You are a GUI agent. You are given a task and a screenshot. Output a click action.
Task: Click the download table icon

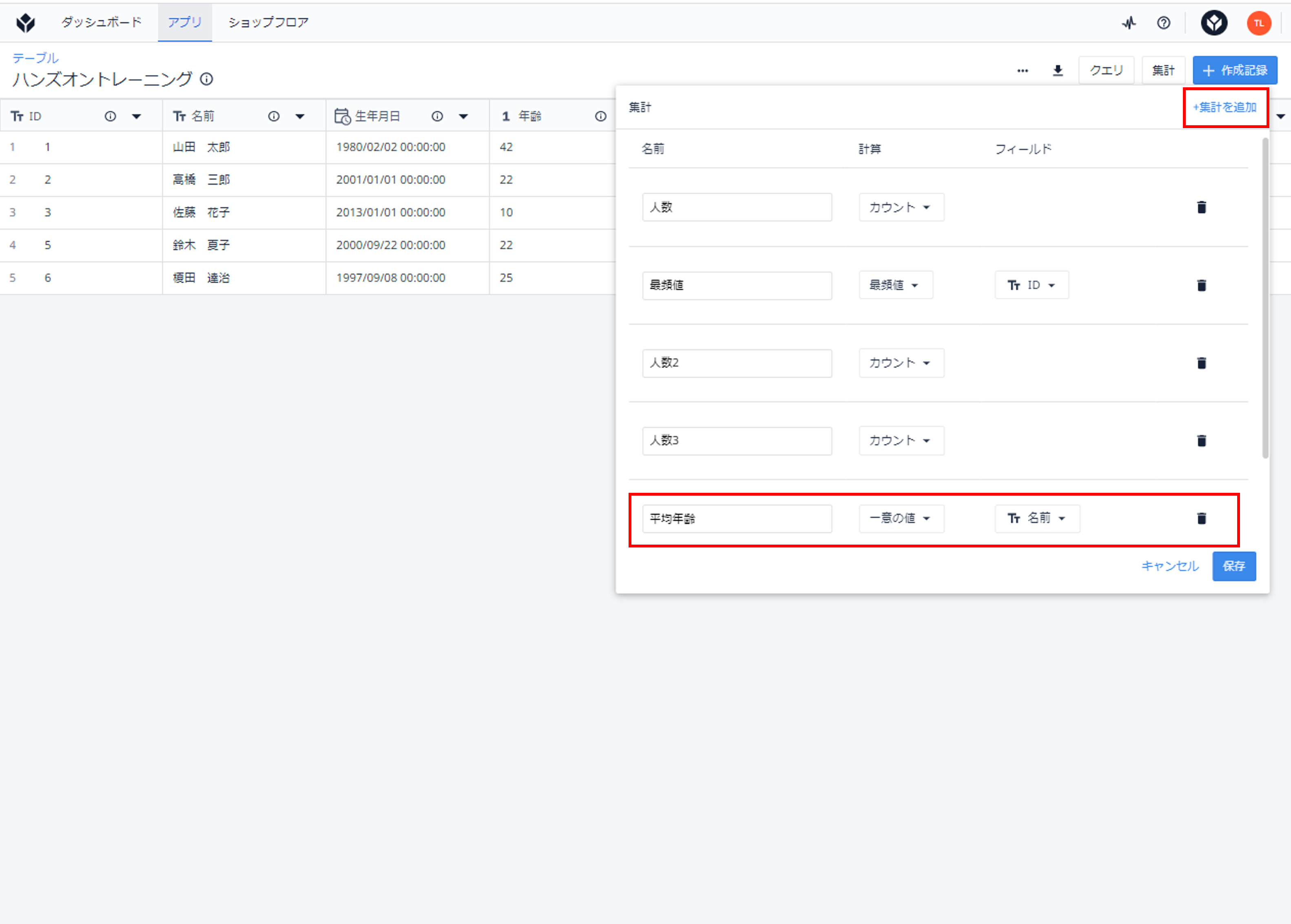coord(1058,71)
